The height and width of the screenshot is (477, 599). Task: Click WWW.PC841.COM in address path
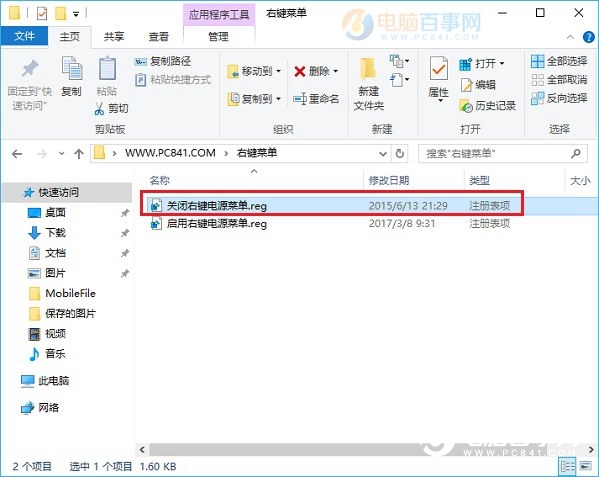tap(170, 153)
